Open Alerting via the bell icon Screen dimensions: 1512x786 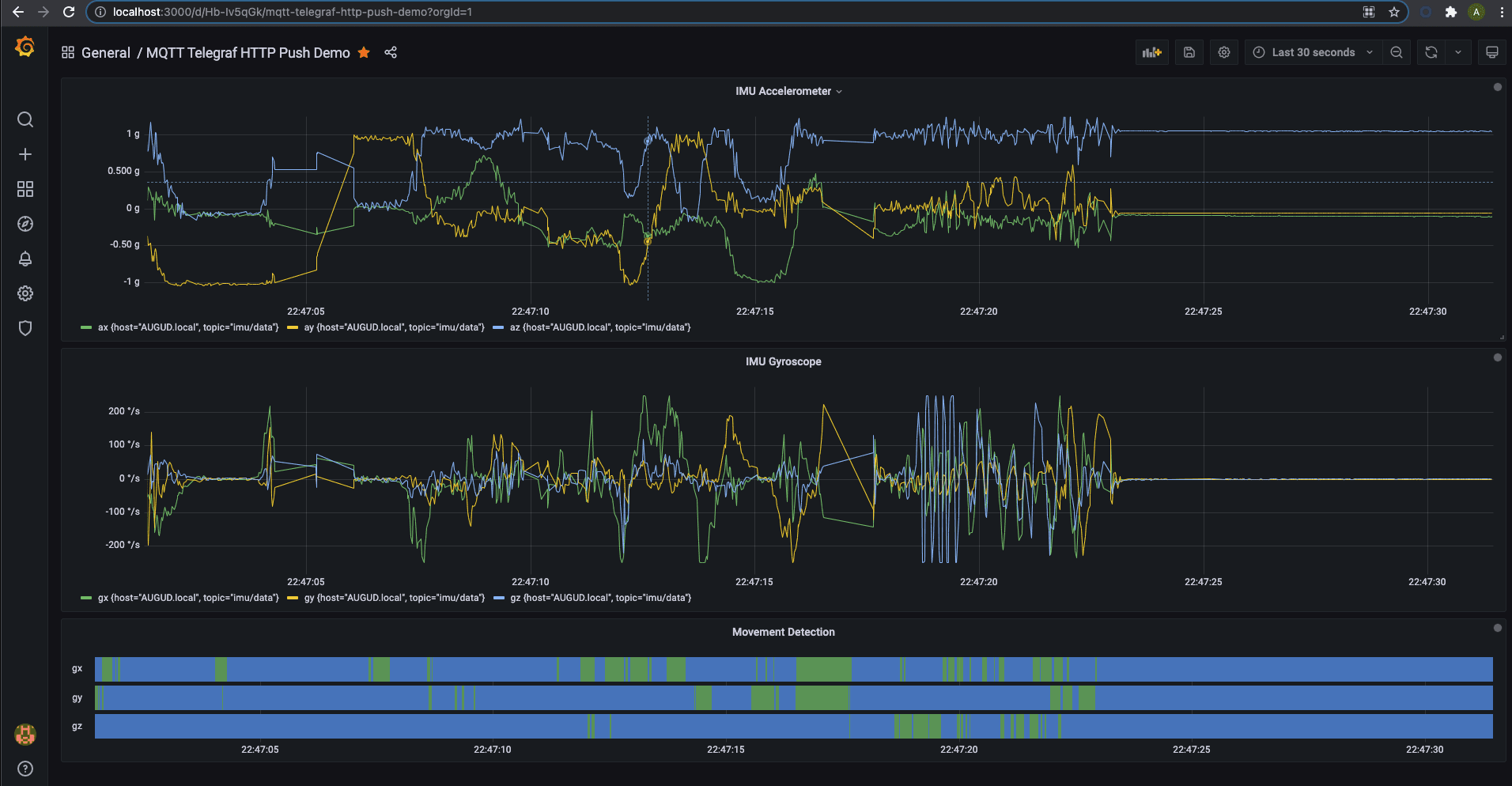click(25, 259)
